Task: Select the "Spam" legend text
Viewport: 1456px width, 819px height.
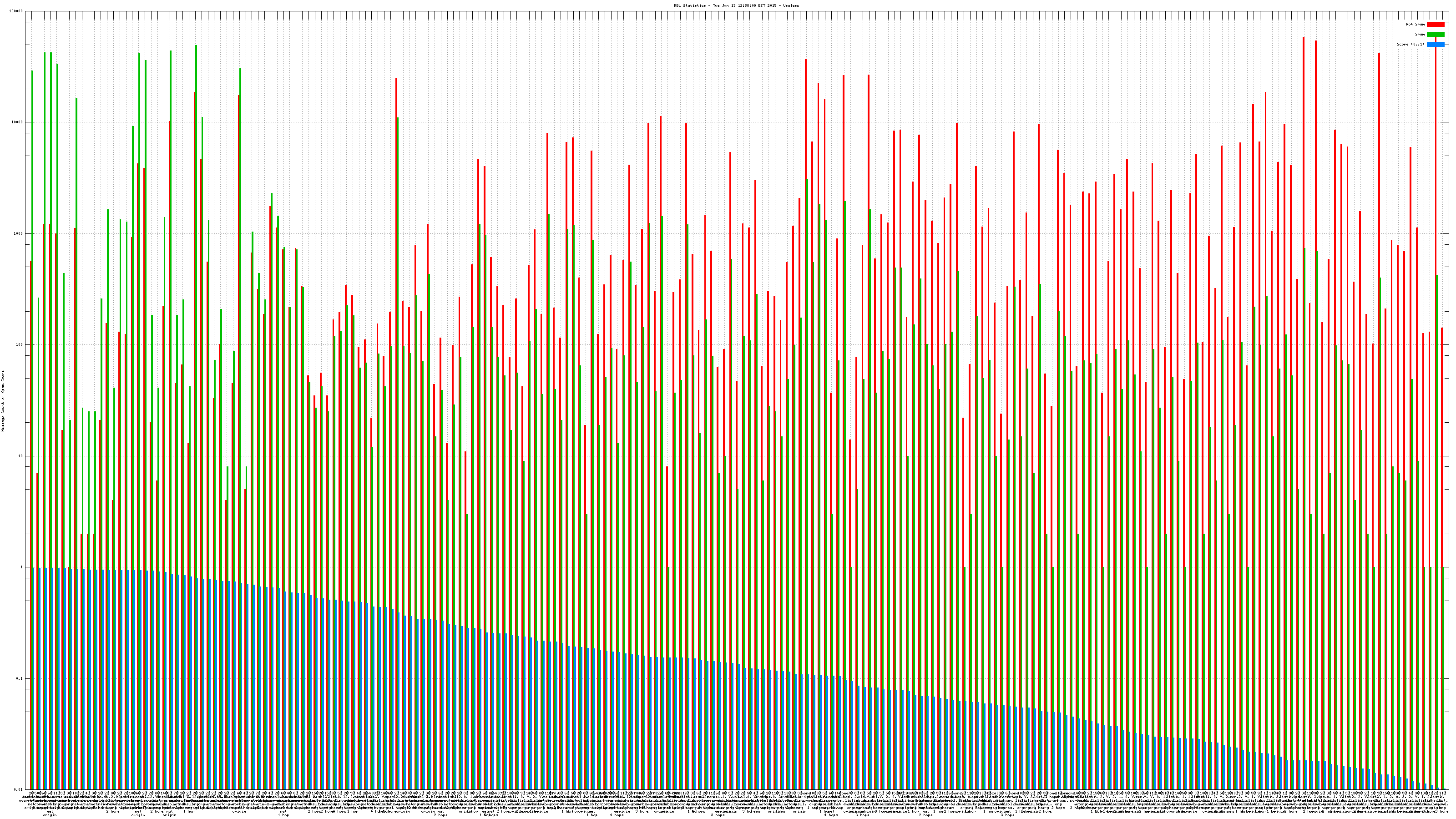Action: [x=1420, y=35]
